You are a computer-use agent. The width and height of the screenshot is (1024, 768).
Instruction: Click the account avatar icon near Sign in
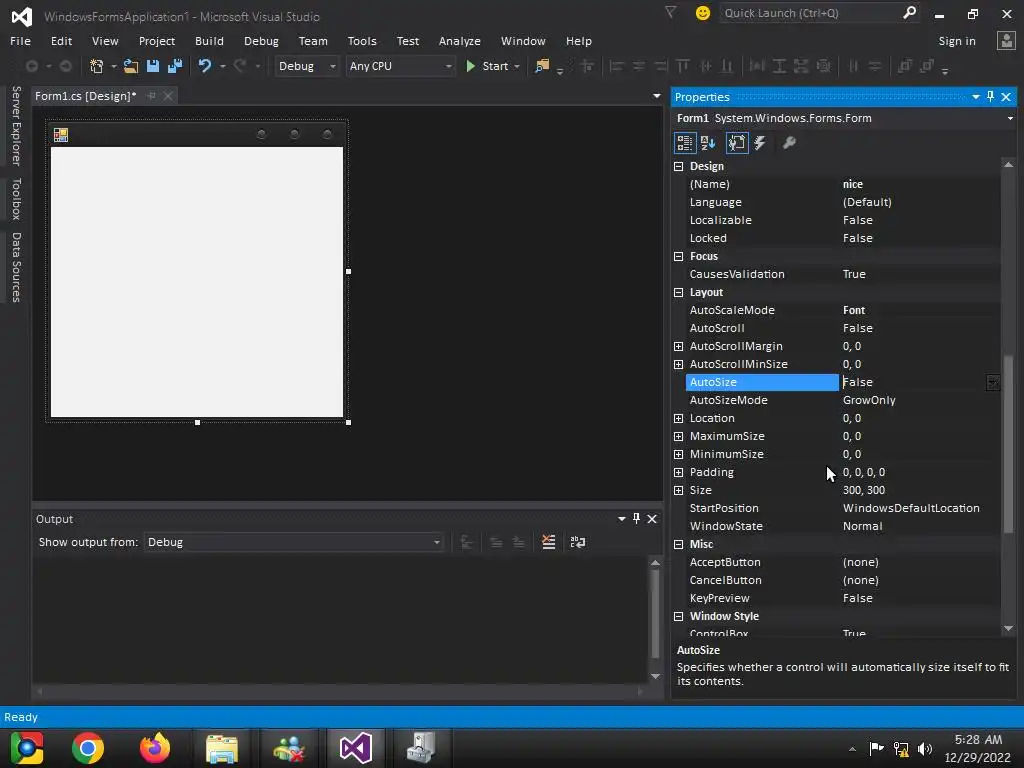tap(1006, 40)
